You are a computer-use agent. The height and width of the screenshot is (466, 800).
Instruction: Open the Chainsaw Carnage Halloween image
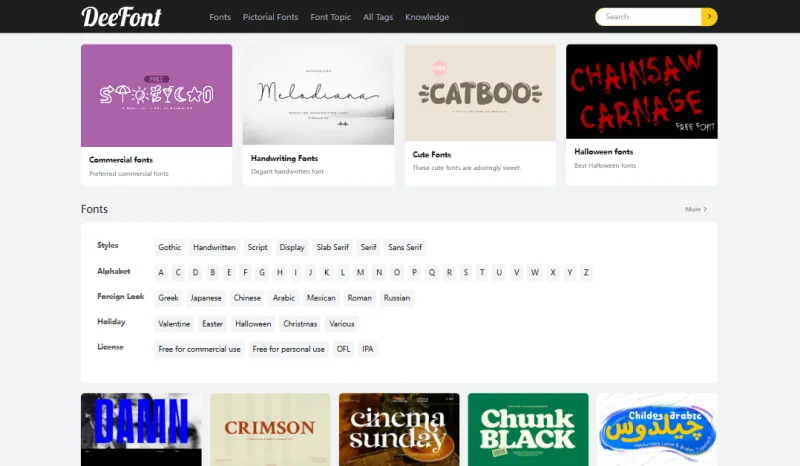point(642,91)
